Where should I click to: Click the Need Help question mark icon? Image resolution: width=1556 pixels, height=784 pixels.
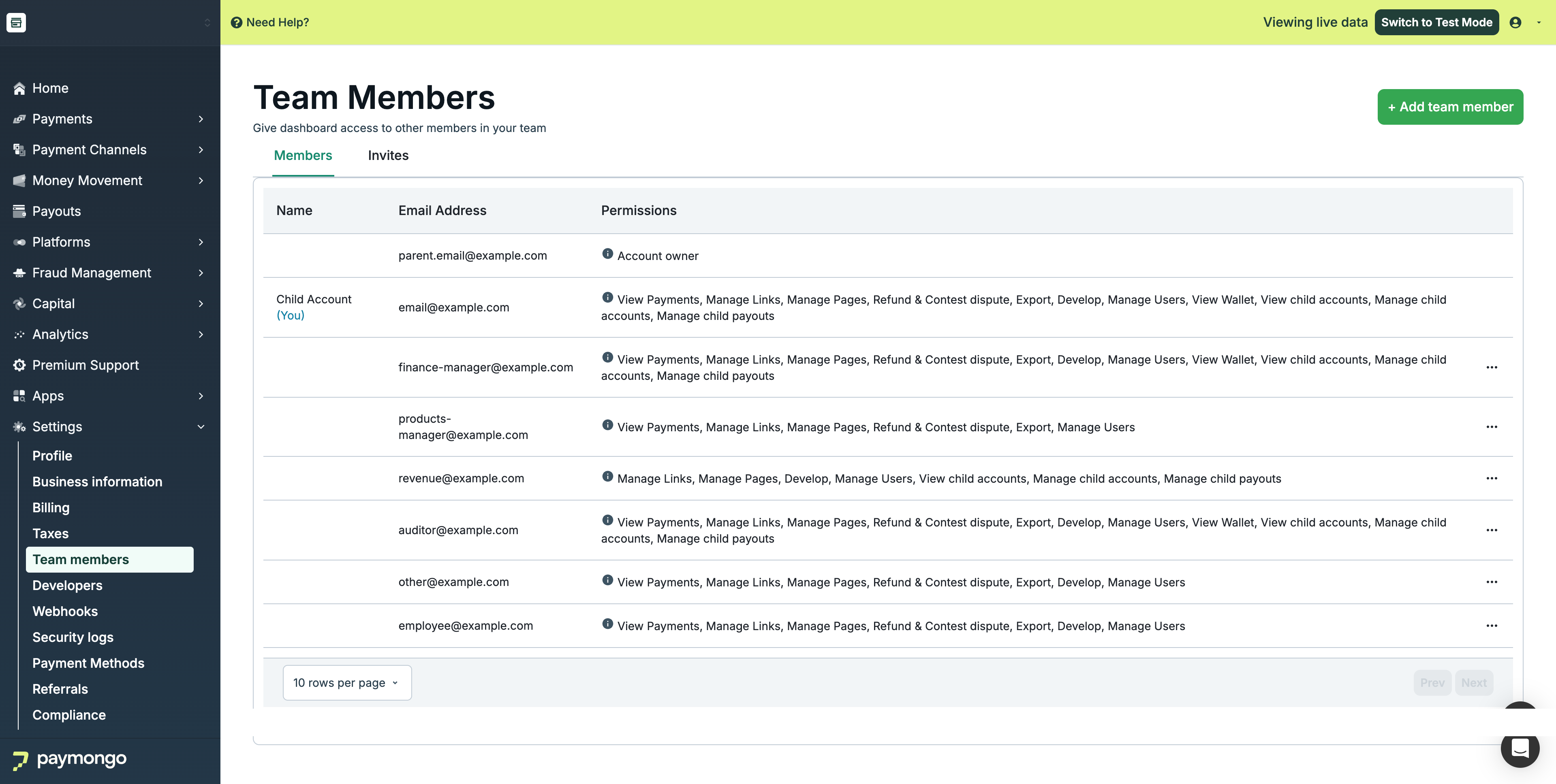click(237, 22)
